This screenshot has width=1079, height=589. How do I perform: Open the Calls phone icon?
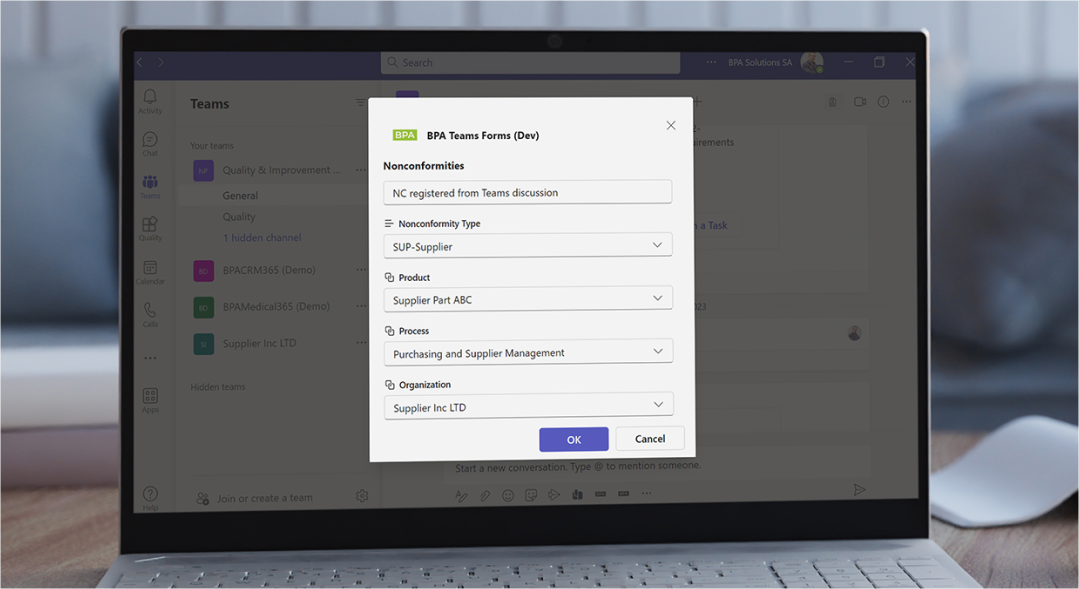point(150,310)
